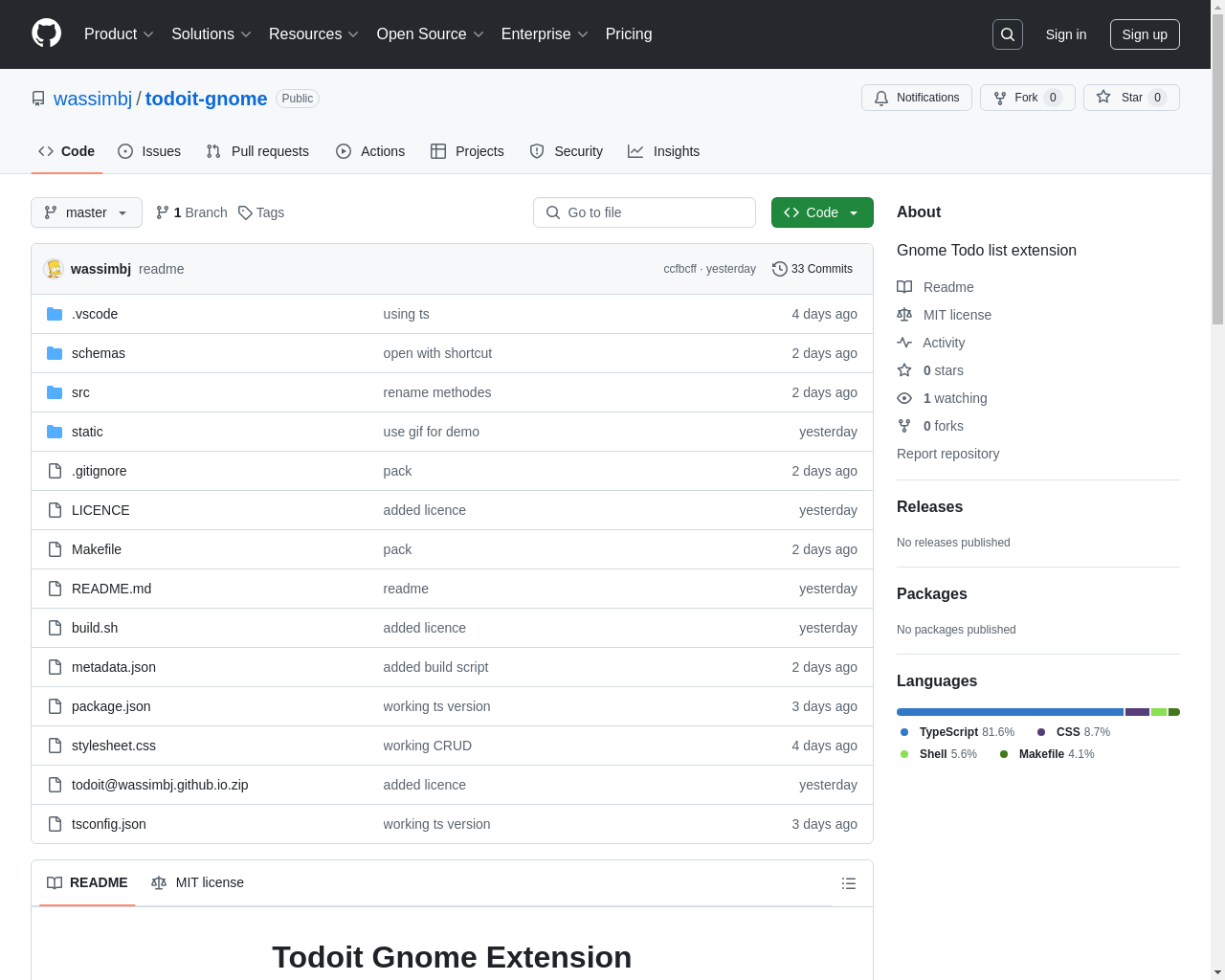Screen dimensions: 1225x980
Task: Open the 'use gif for demo' commit message
Action: coord(431,432)
